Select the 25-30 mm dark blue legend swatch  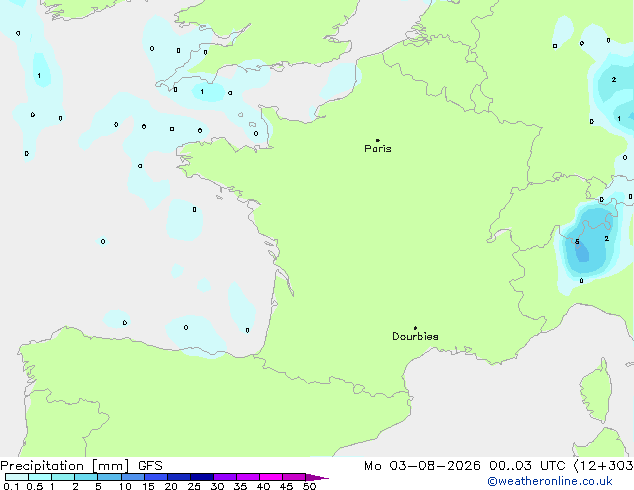tap(201, 477)
